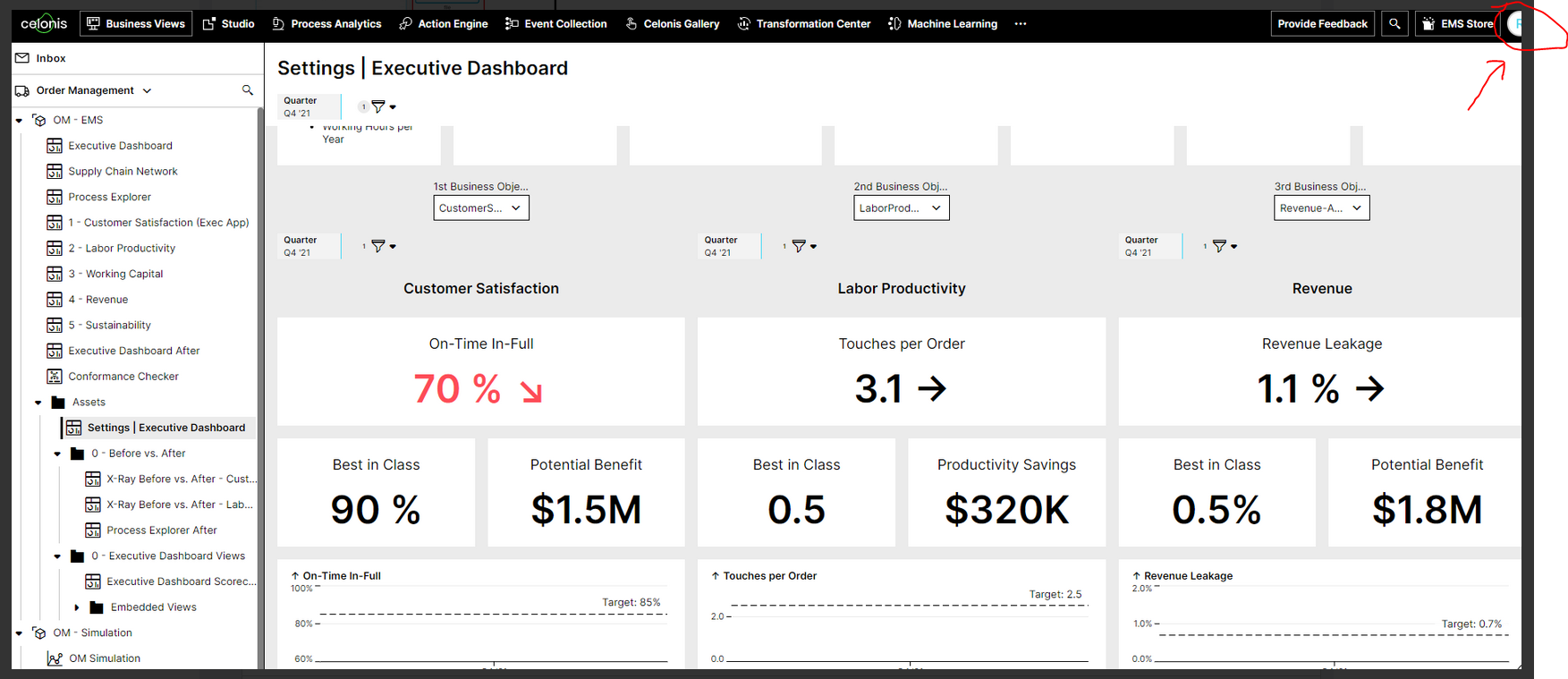1568x679 pixels.
Task: Click the Celonis logo
Action: 44,24
